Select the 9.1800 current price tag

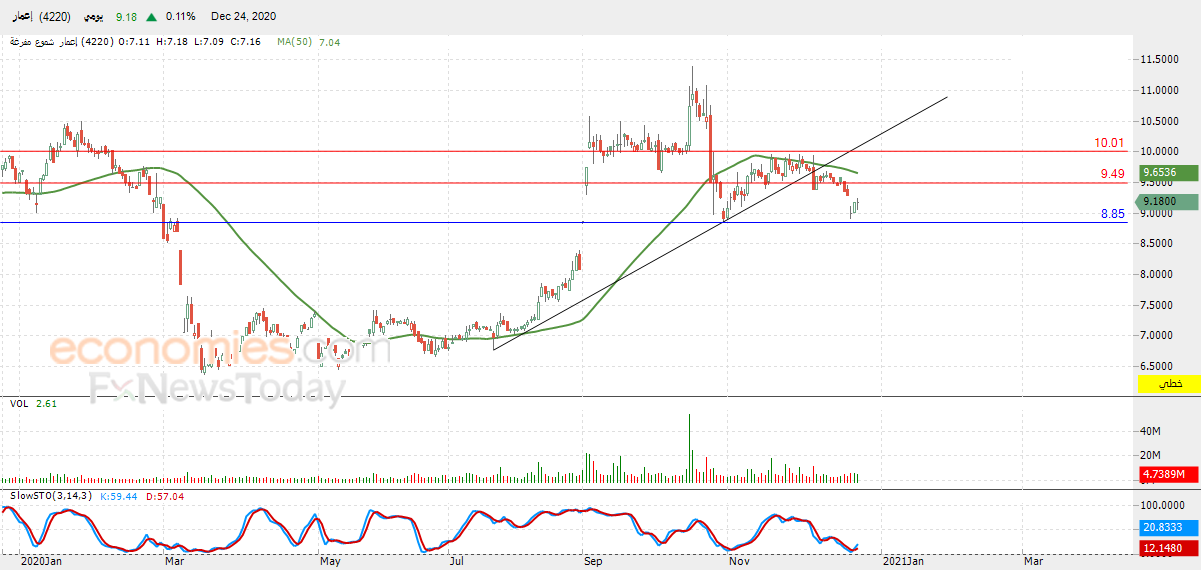pyautogui.click(x=1170, y=202)
